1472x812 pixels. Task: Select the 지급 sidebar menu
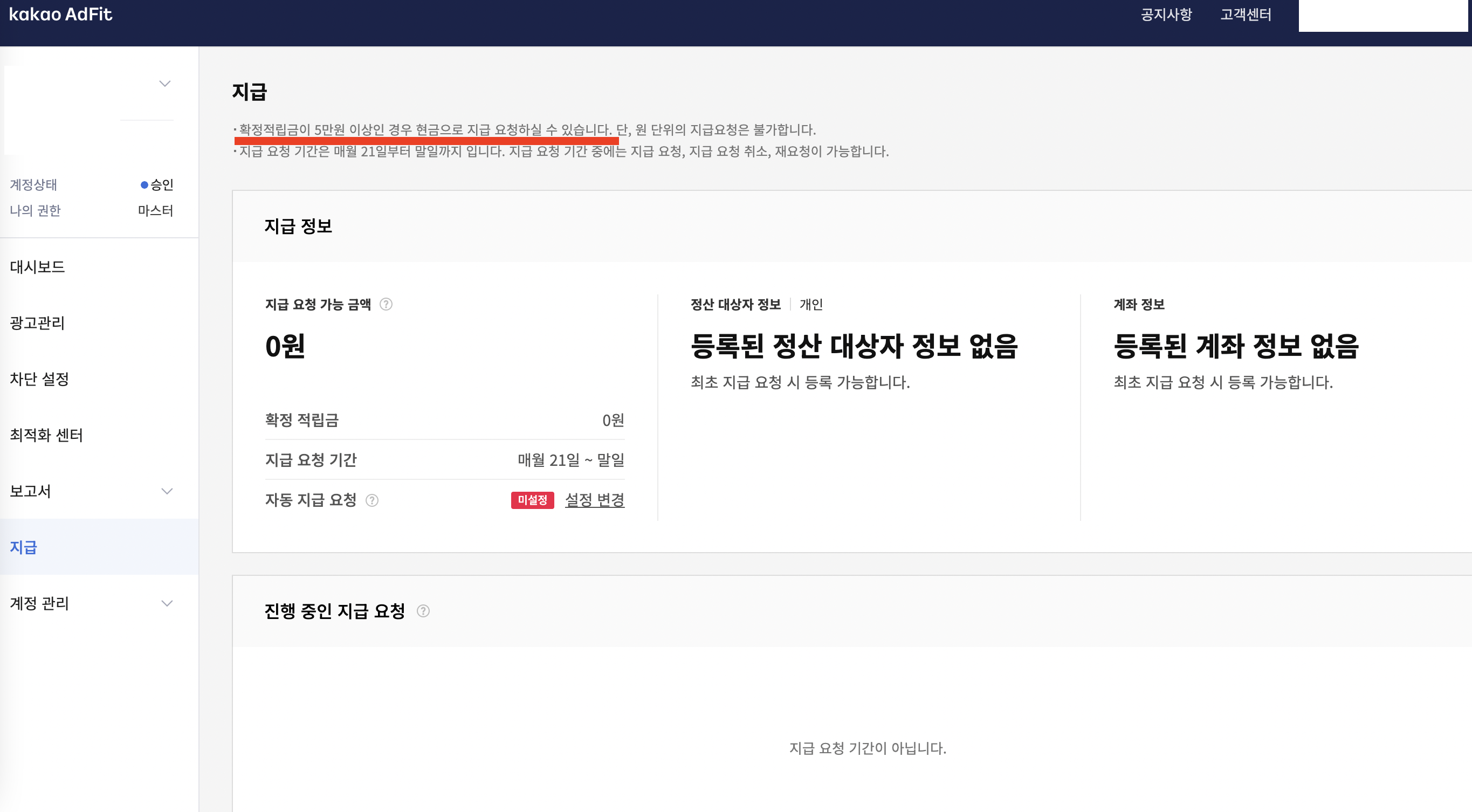tap(23, 547)
